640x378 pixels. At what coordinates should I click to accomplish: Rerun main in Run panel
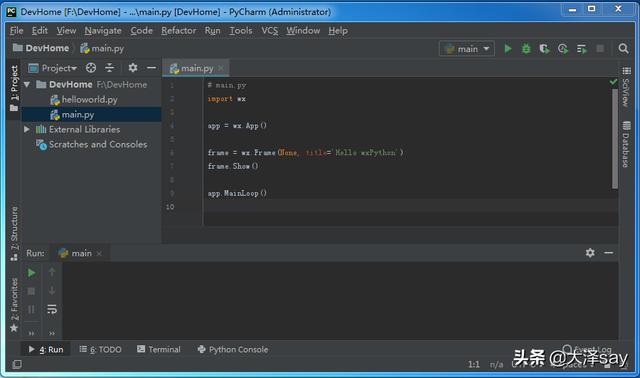[31, 273]
